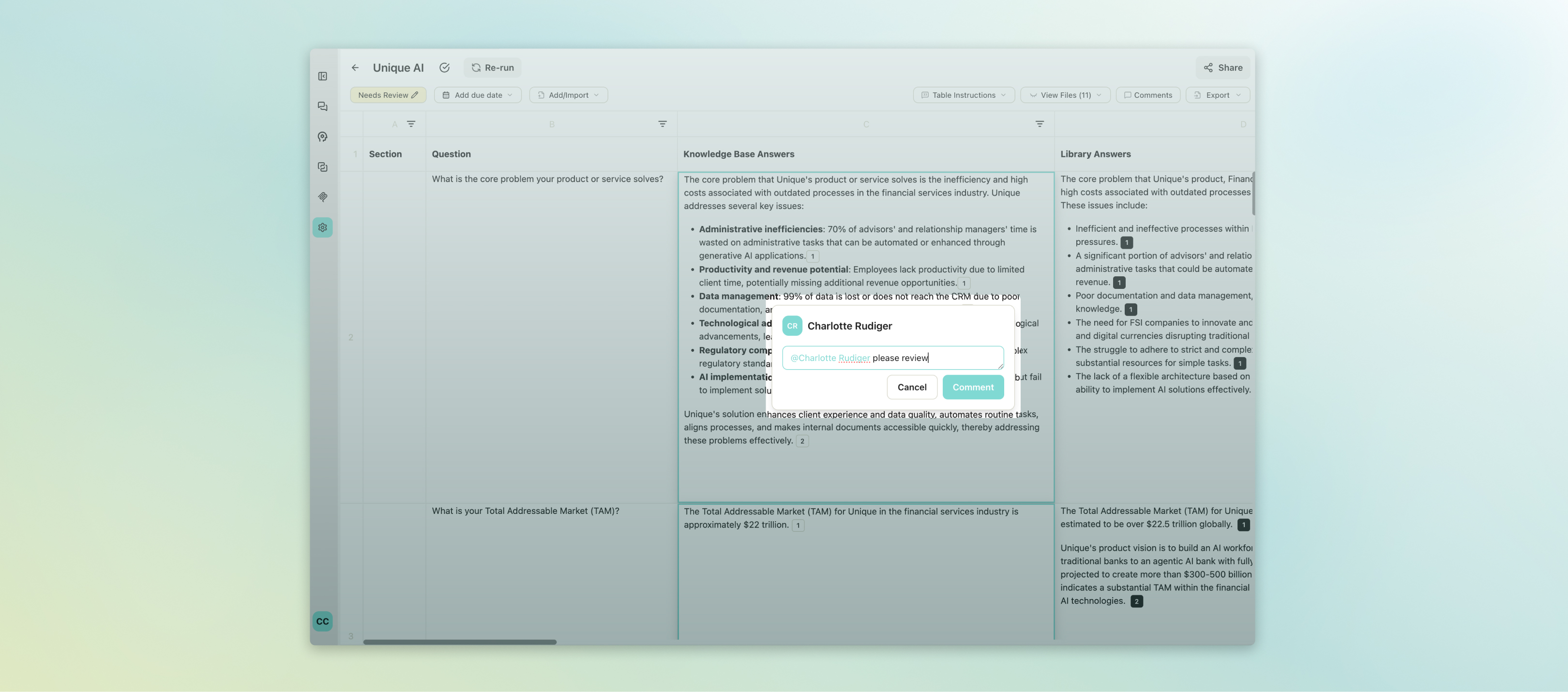Open library citation 1 after "$22.5 trillion globally"

(x=1244, y=525)
